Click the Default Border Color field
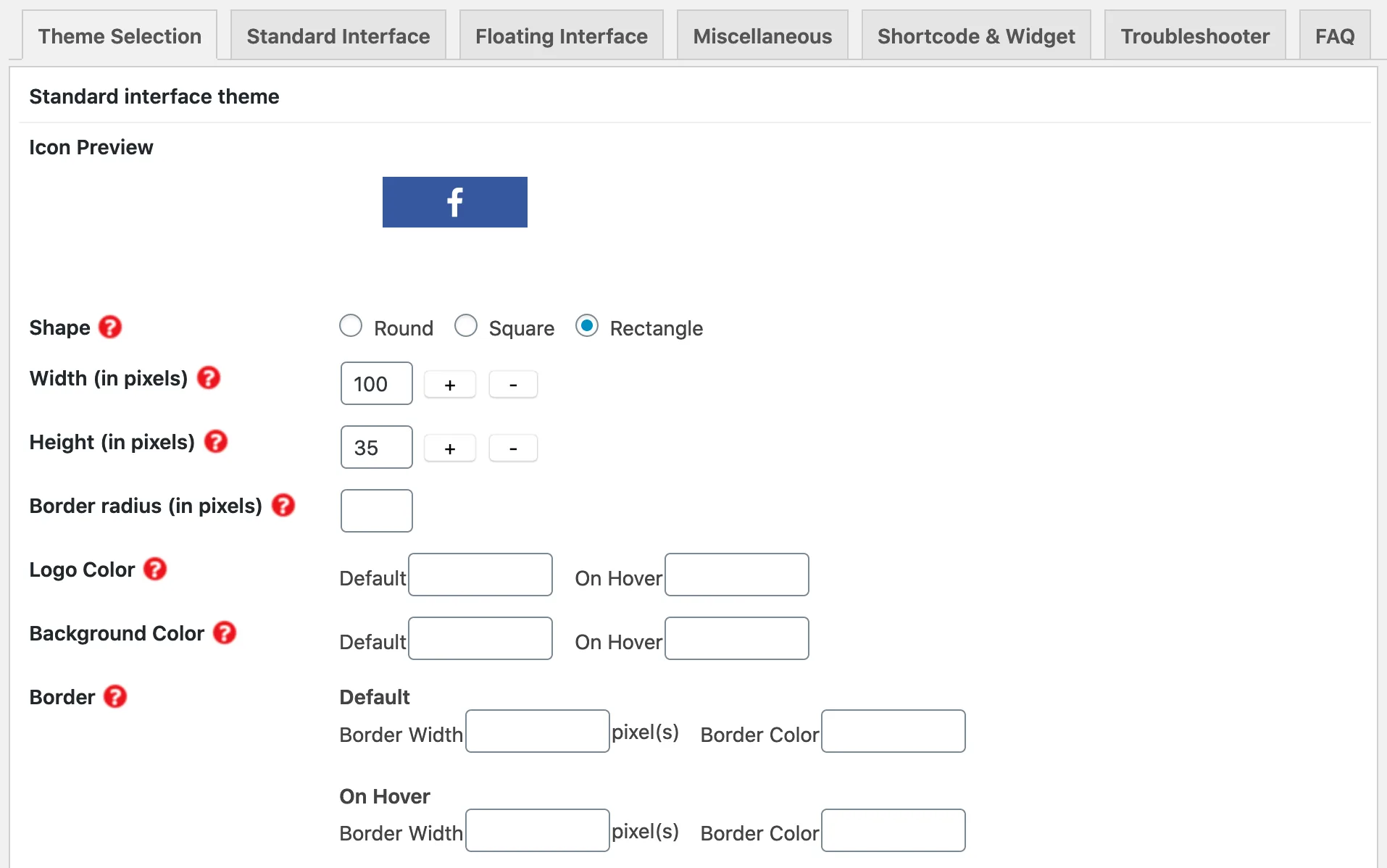This screenshot has height=868, width=1387. click(x=894, y=731)
